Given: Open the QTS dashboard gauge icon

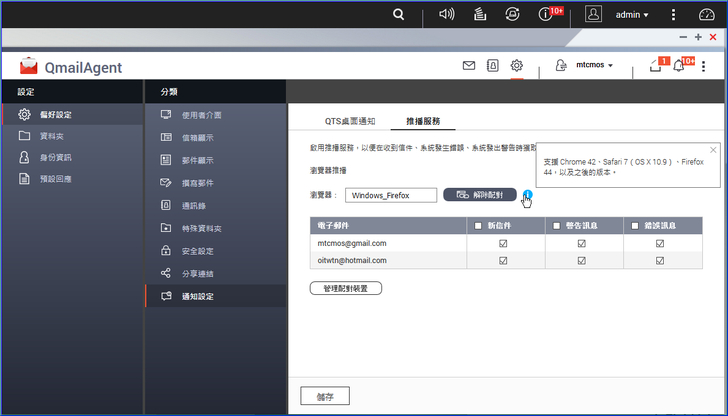Looking at the screenshot, I should click(x=705, y=15).
